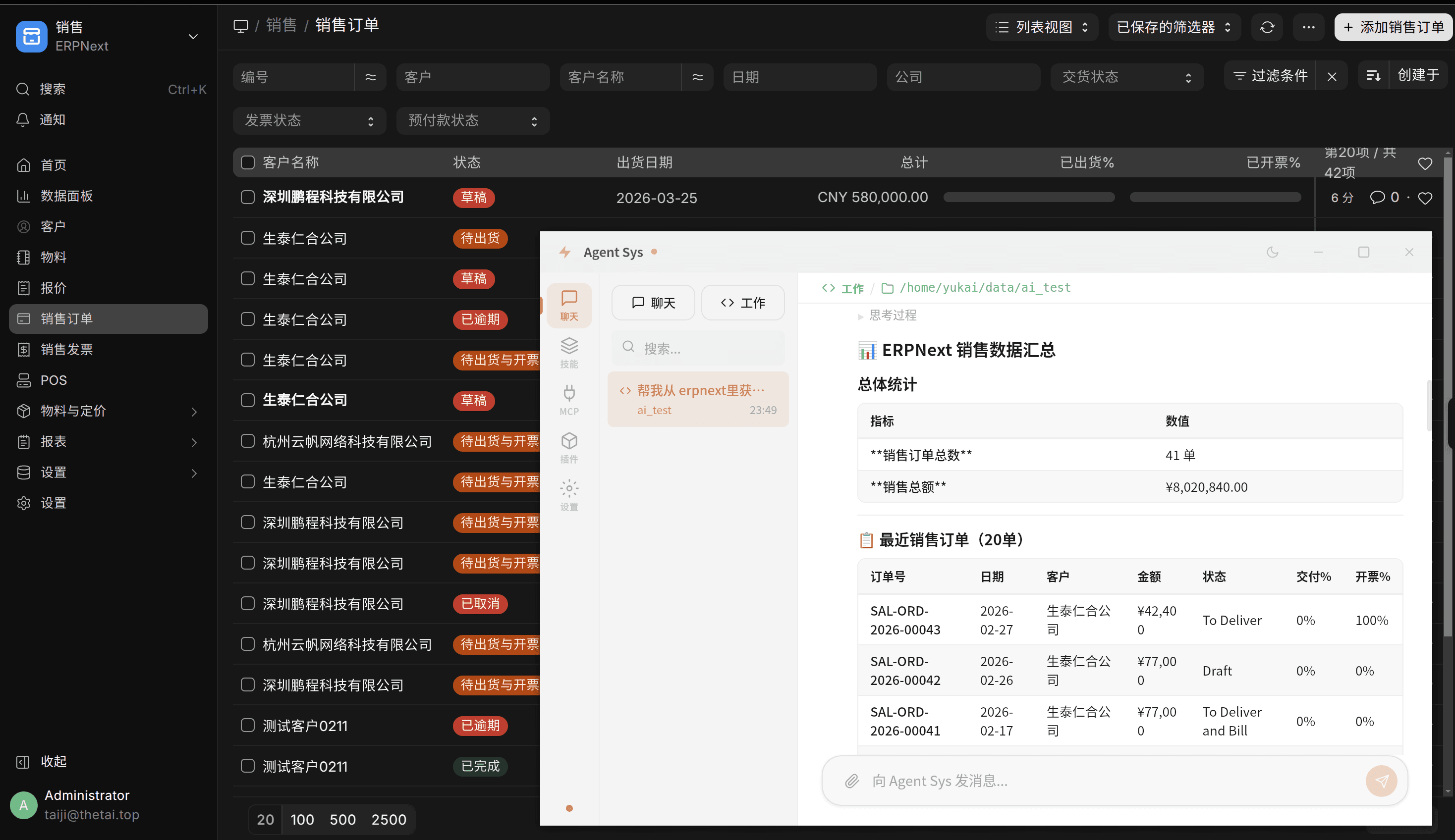Click the search magnifier in ERPNext sidebar
The width and height of the screenshot is (1455, 840).
coord(23,89)
